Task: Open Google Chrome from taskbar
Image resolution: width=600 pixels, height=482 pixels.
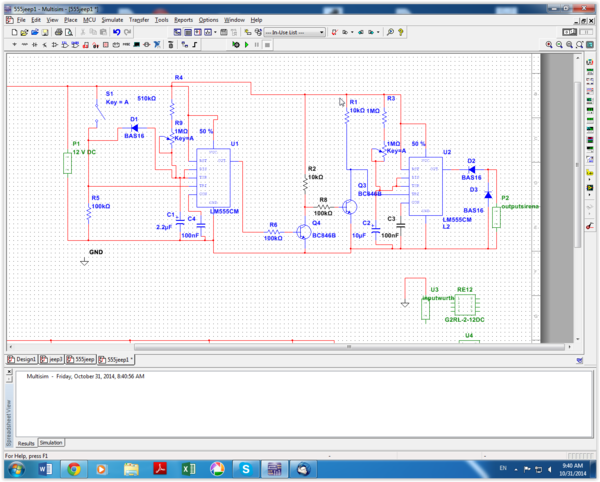Action: pos(74,469)
